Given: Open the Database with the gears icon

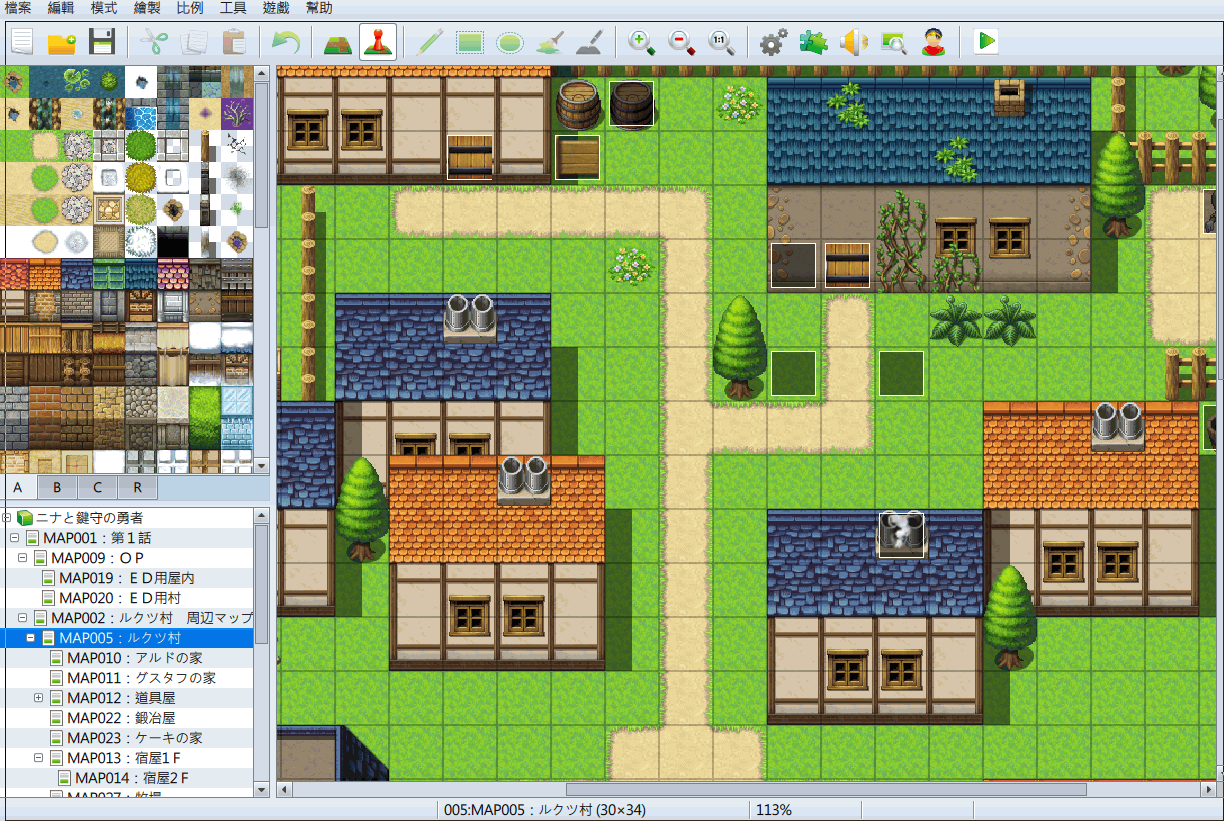Looking at the screenshot, I should 774,42.
